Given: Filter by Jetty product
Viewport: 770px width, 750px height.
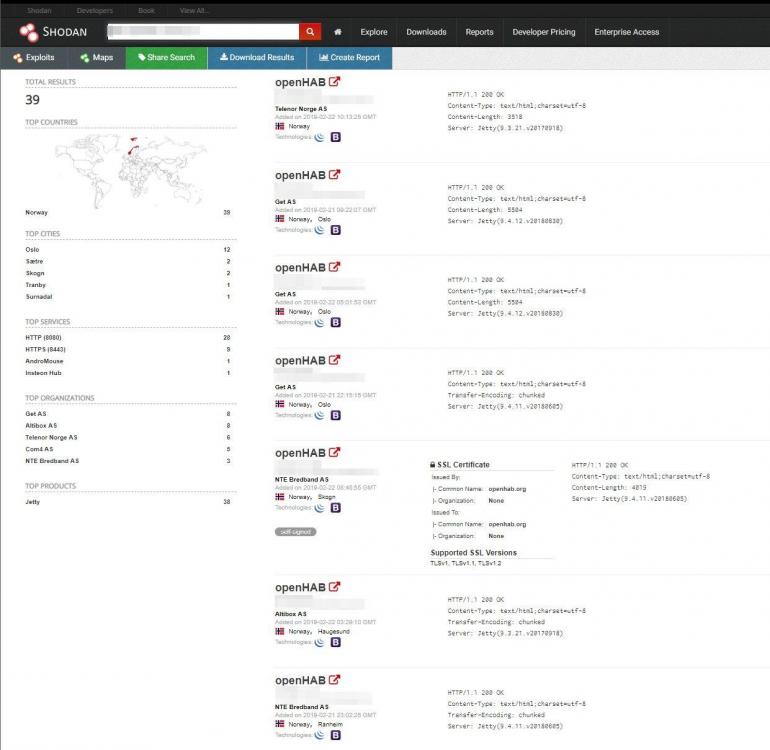Looking at the screenshot, I should point(32,501).
